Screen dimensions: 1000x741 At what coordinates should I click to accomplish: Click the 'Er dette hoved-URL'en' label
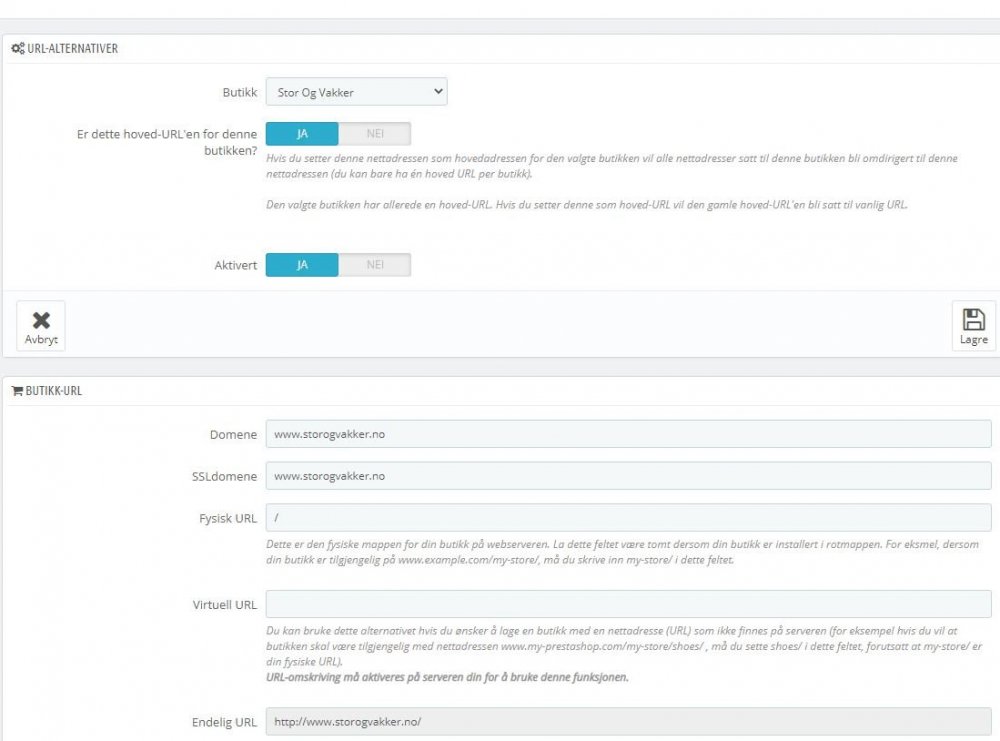(x=166, y=142)
